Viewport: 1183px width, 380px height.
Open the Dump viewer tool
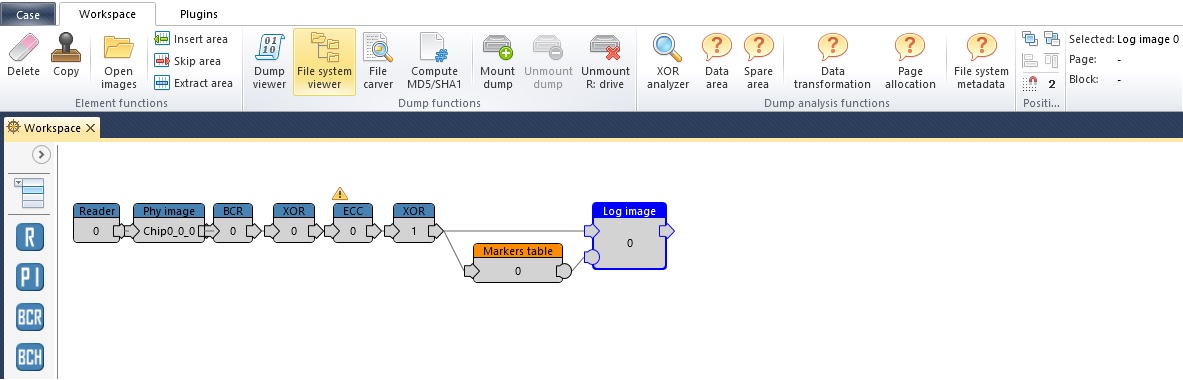coord(269,62)
